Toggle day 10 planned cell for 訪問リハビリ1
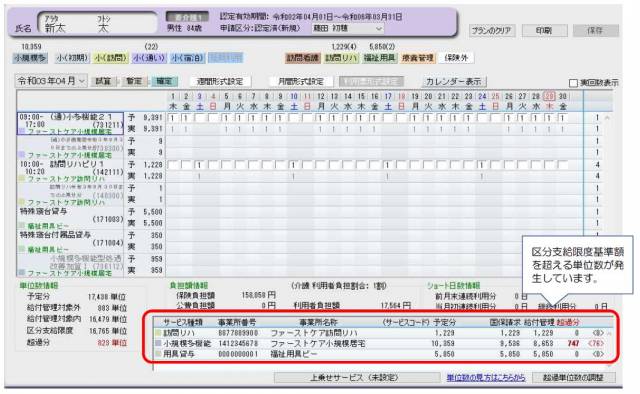Viewport: 640px width, 394px height. (294, 165)
